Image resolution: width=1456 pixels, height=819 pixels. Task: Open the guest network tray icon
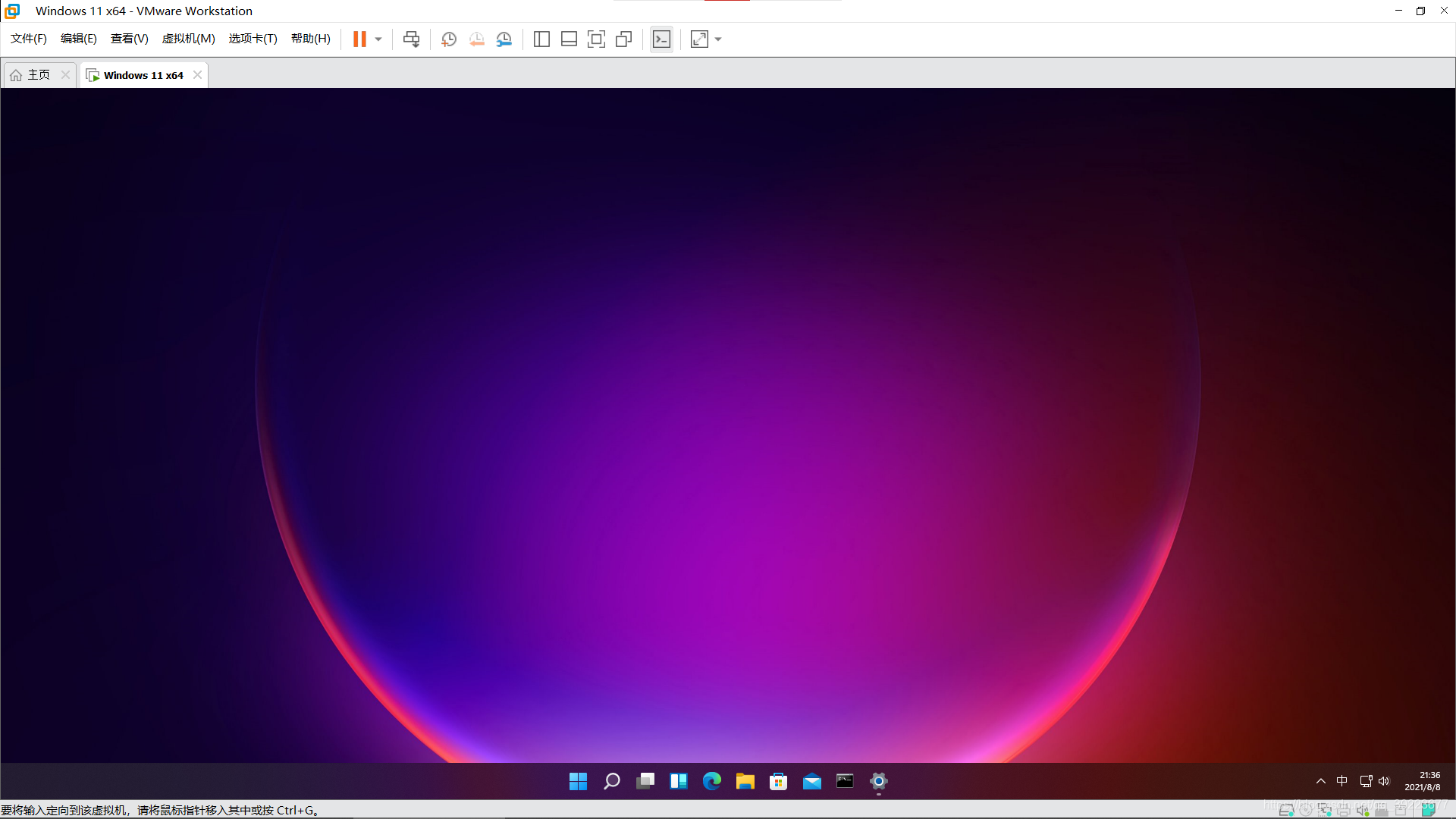pyautogui.click(x=1366, y=781)
